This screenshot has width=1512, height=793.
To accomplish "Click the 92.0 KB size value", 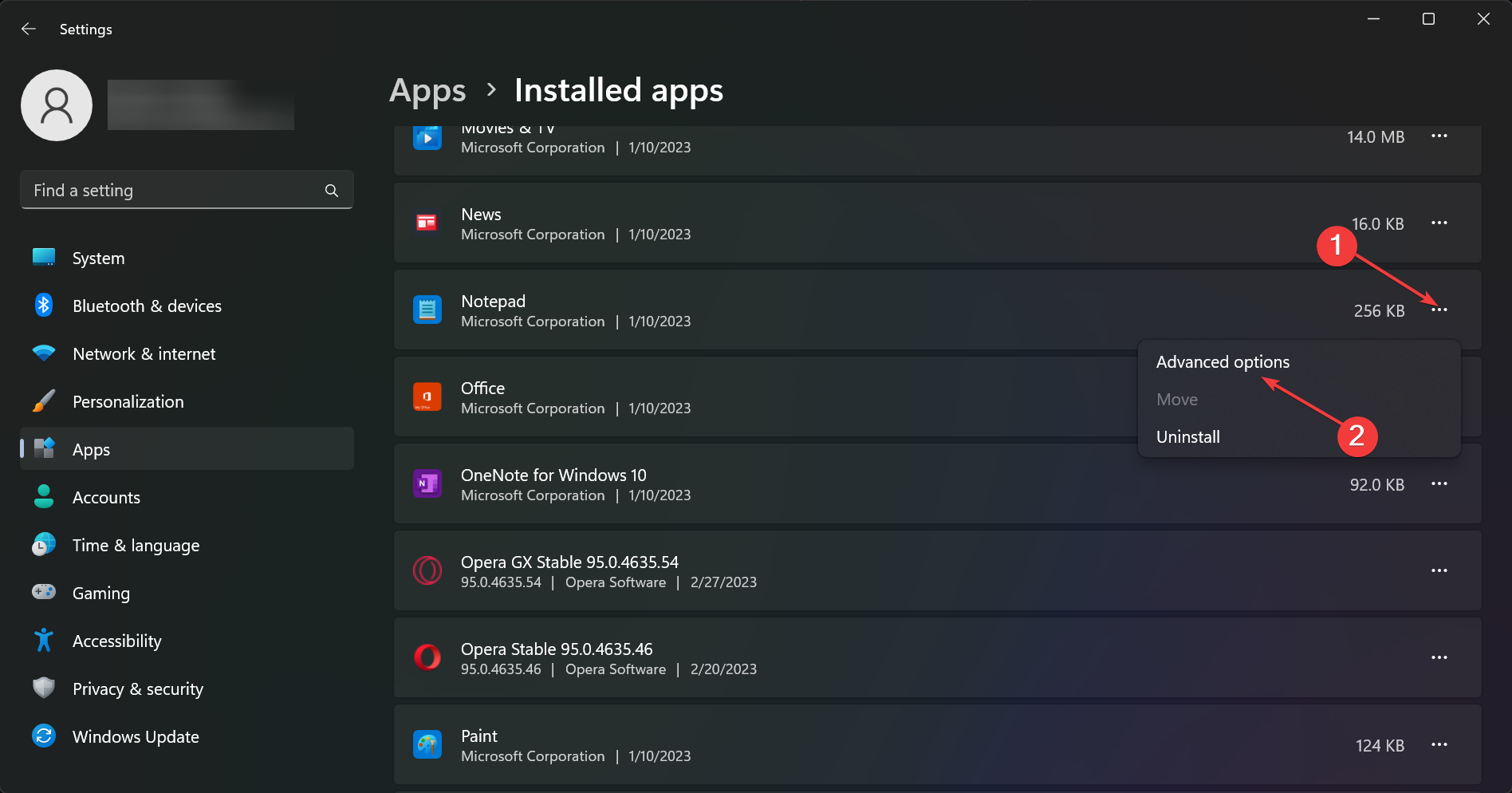I will (1377, 485).
